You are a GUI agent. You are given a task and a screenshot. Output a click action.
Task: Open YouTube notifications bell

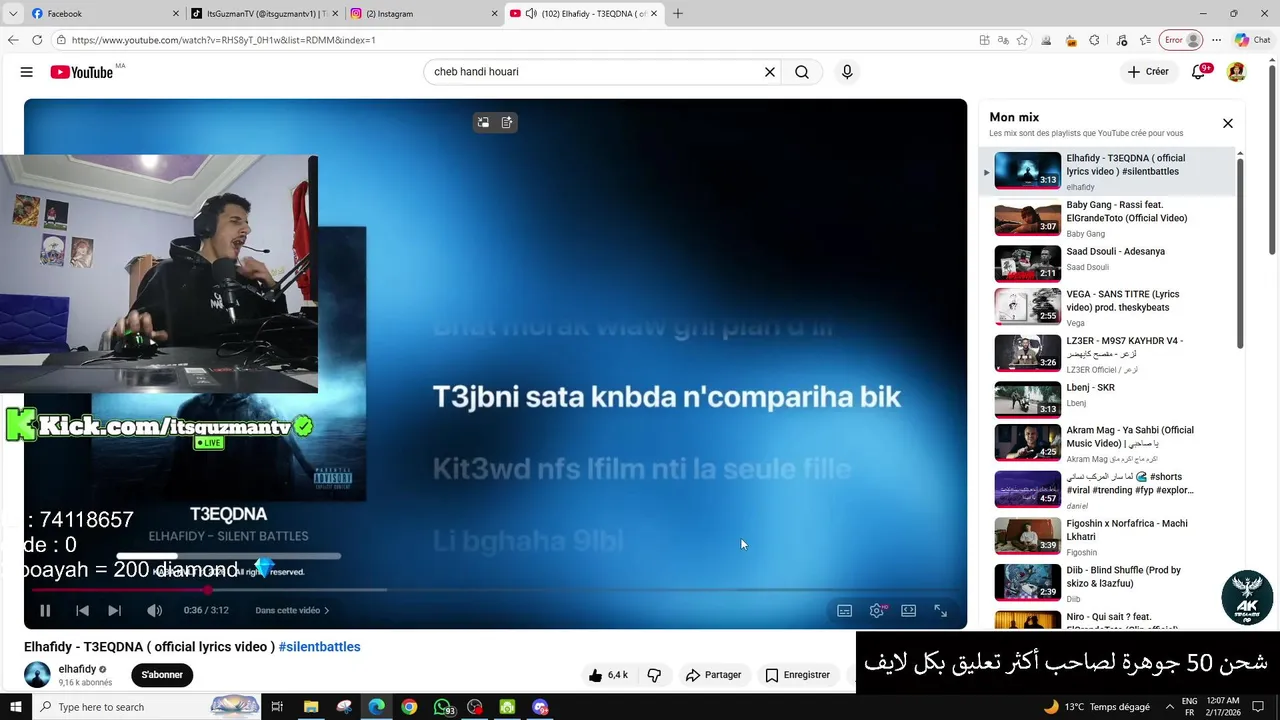1199,72
